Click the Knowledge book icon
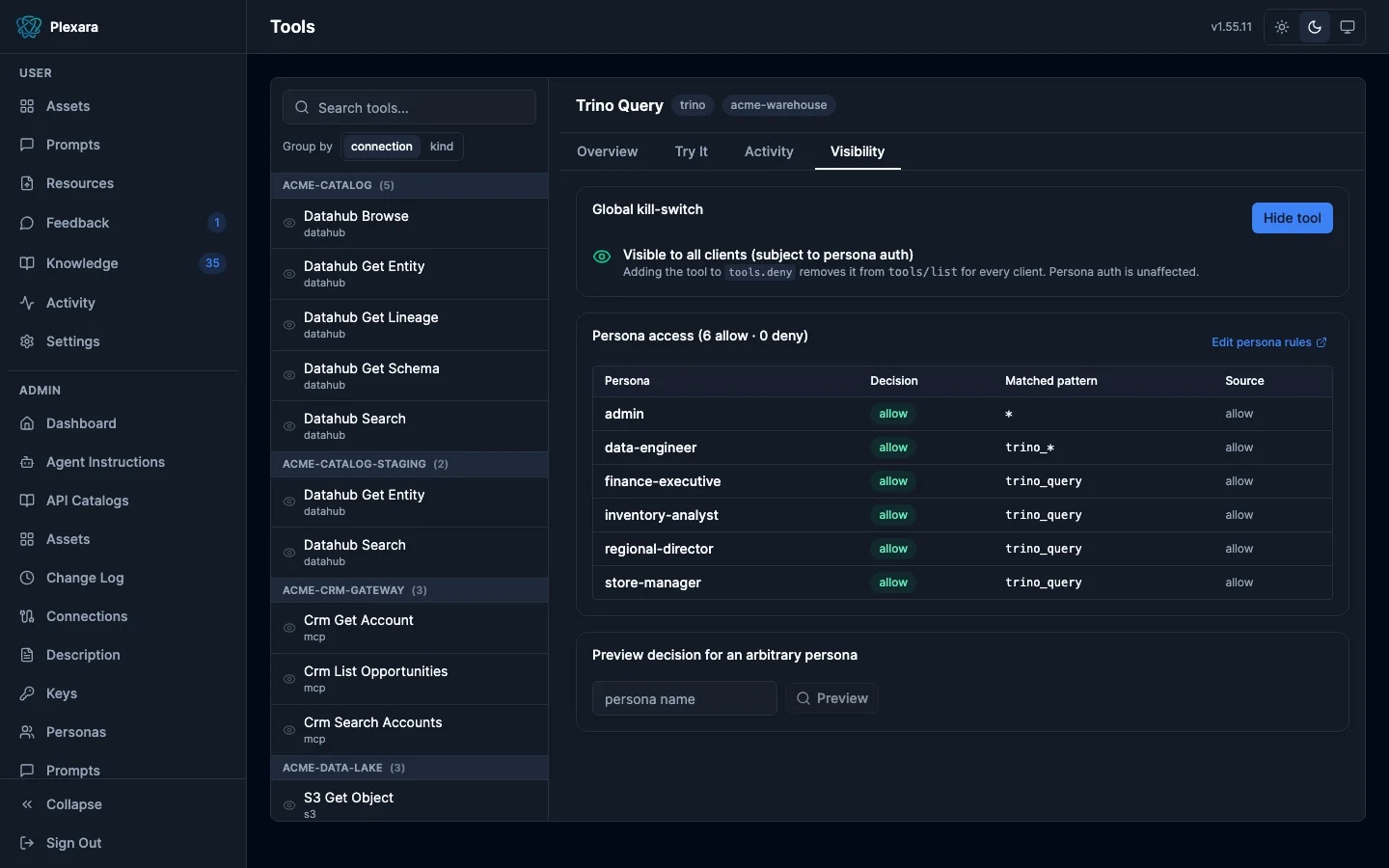 coord(27,263)
